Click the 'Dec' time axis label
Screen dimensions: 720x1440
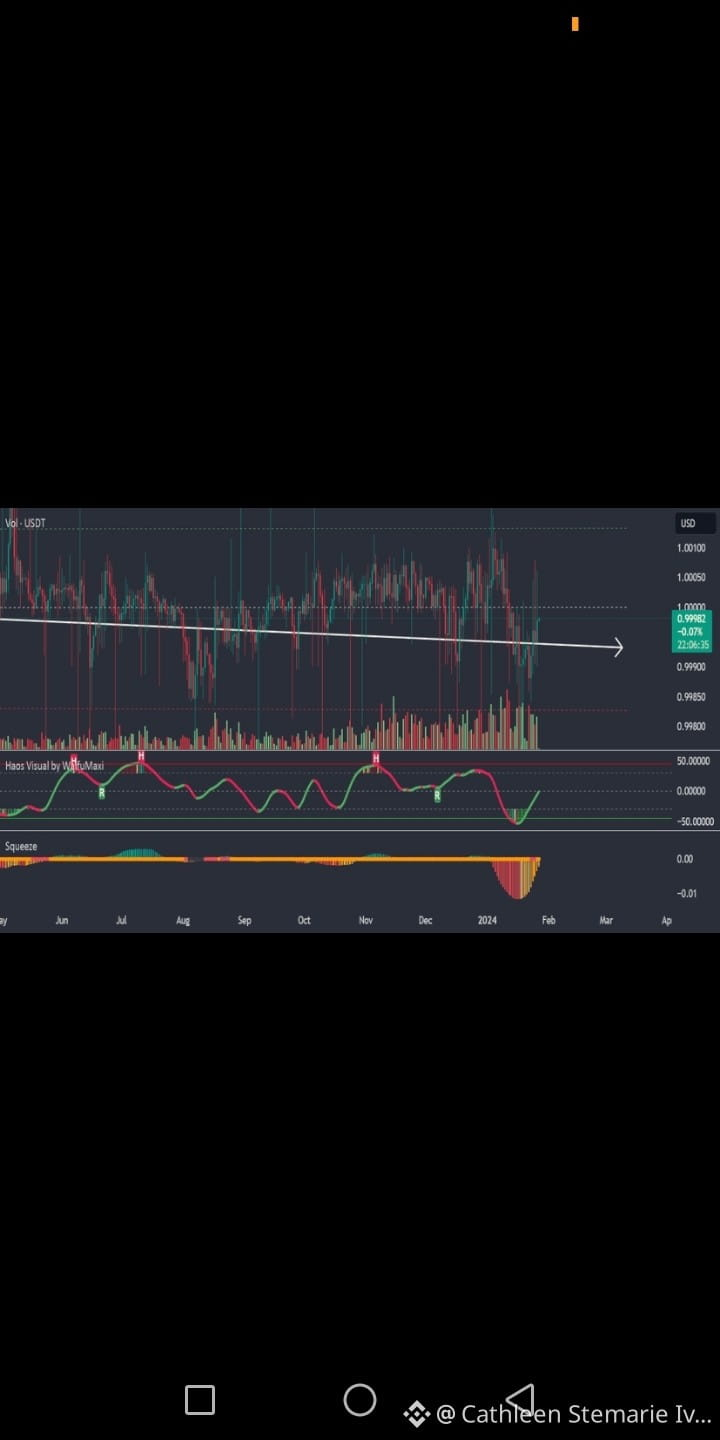(425, 920)
